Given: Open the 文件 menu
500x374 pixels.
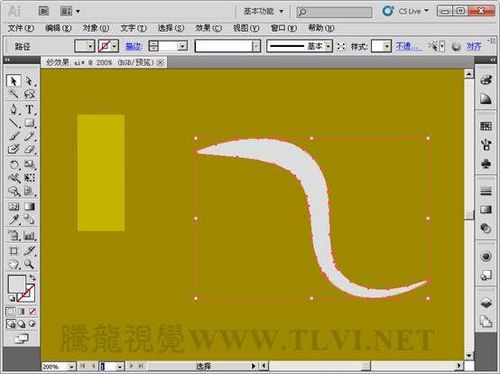Looking at the screenshot, I should (x=21, y=28).
